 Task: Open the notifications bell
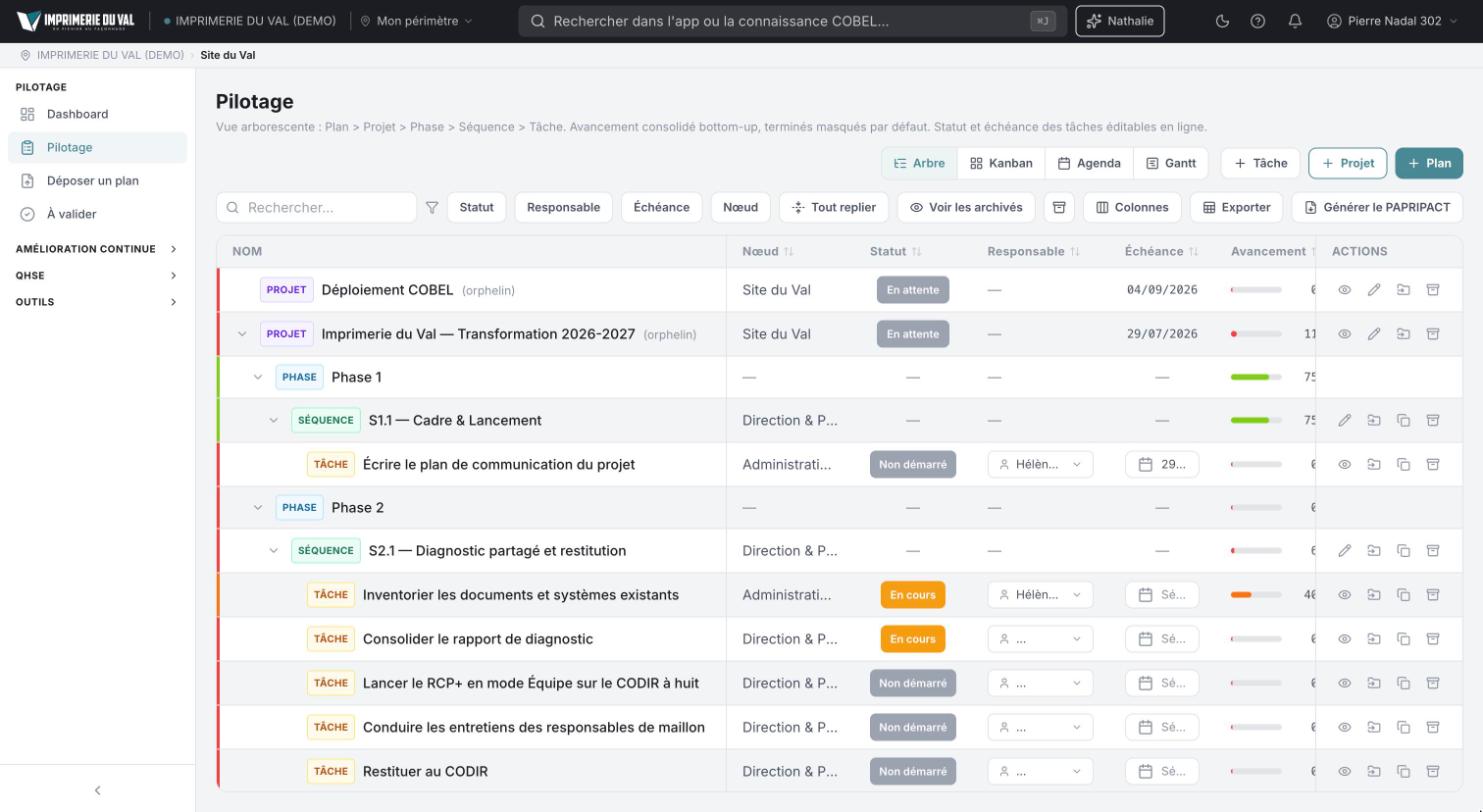pos(1295,21)
